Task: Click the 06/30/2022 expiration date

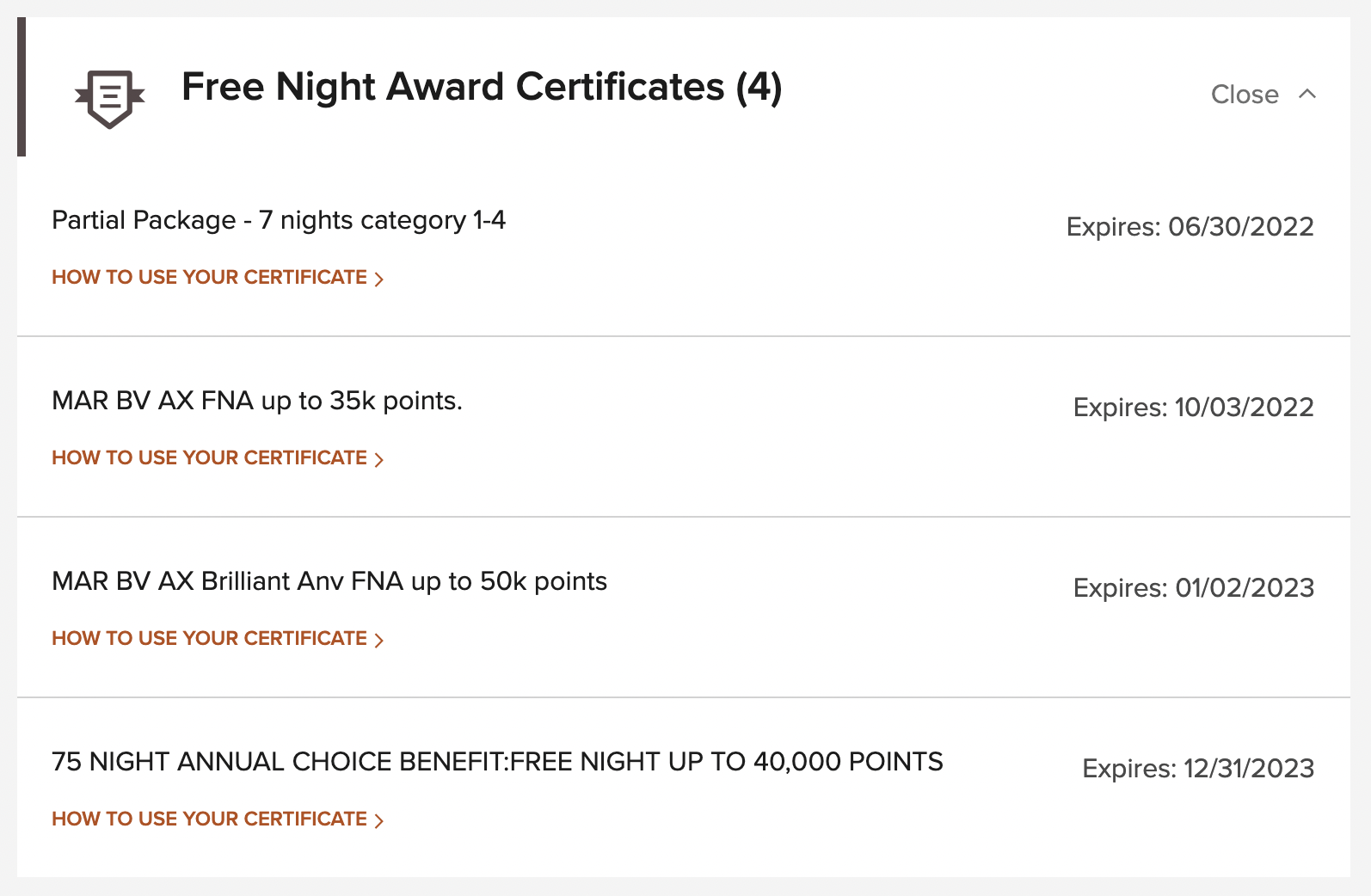Action: [x=1240, y=227]
